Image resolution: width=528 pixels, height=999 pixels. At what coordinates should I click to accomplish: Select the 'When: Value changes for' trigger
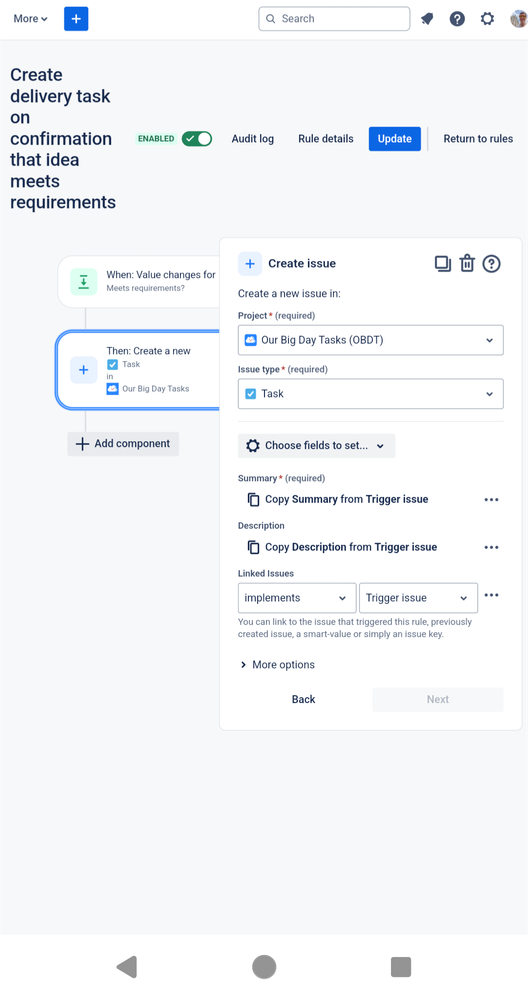pyautogui.click(x=139, y=282)
